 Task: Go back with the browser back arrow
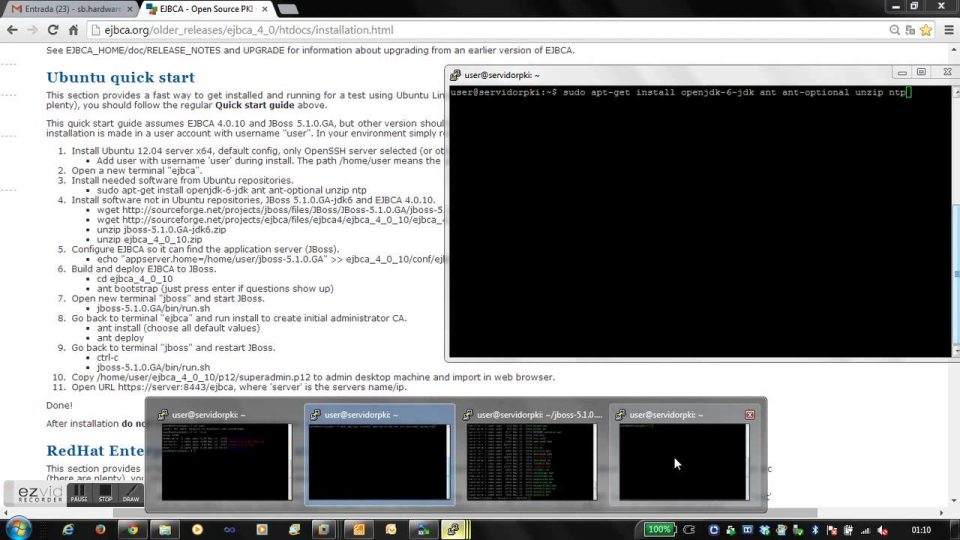pyautogui.click(x=12, y=30)
